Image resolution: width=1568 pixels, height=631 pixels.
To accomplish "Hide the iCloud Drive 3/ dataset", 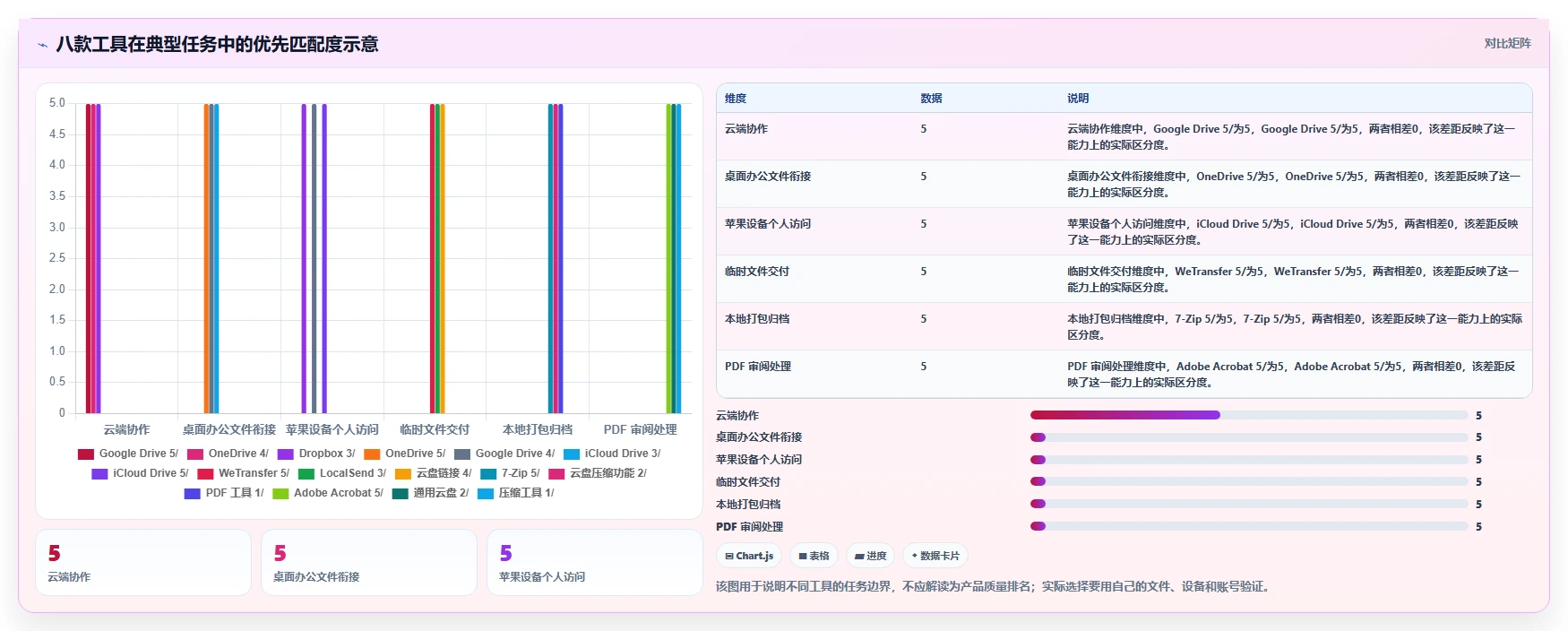I will click(x=612, y=454).
